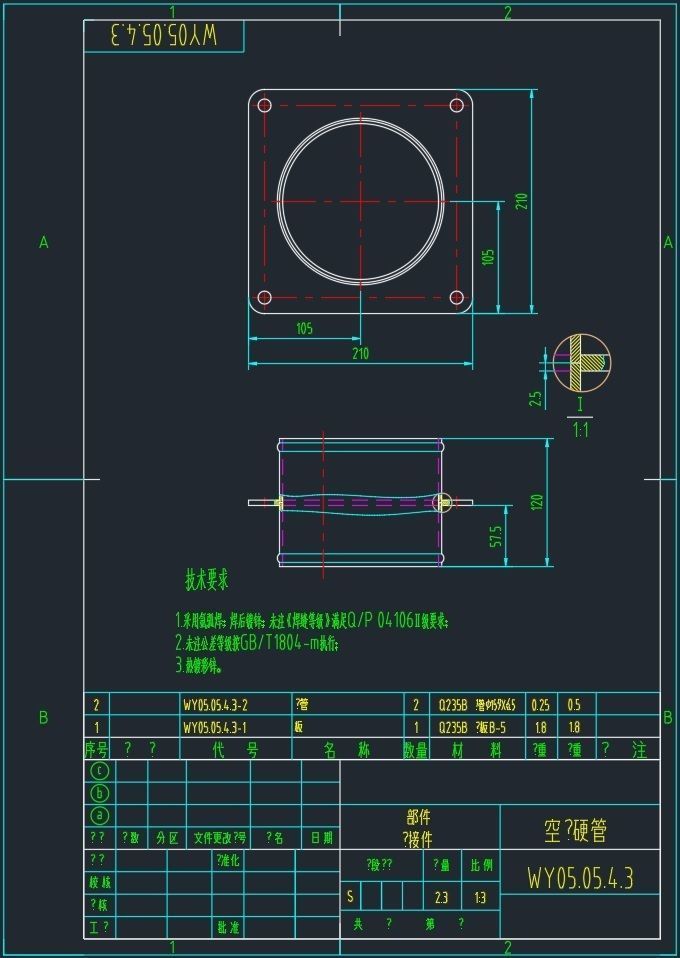Select the 120 height dimension of side view
Image resolution: width=680 pixels, height=958 pixels.
pos(536,502)
